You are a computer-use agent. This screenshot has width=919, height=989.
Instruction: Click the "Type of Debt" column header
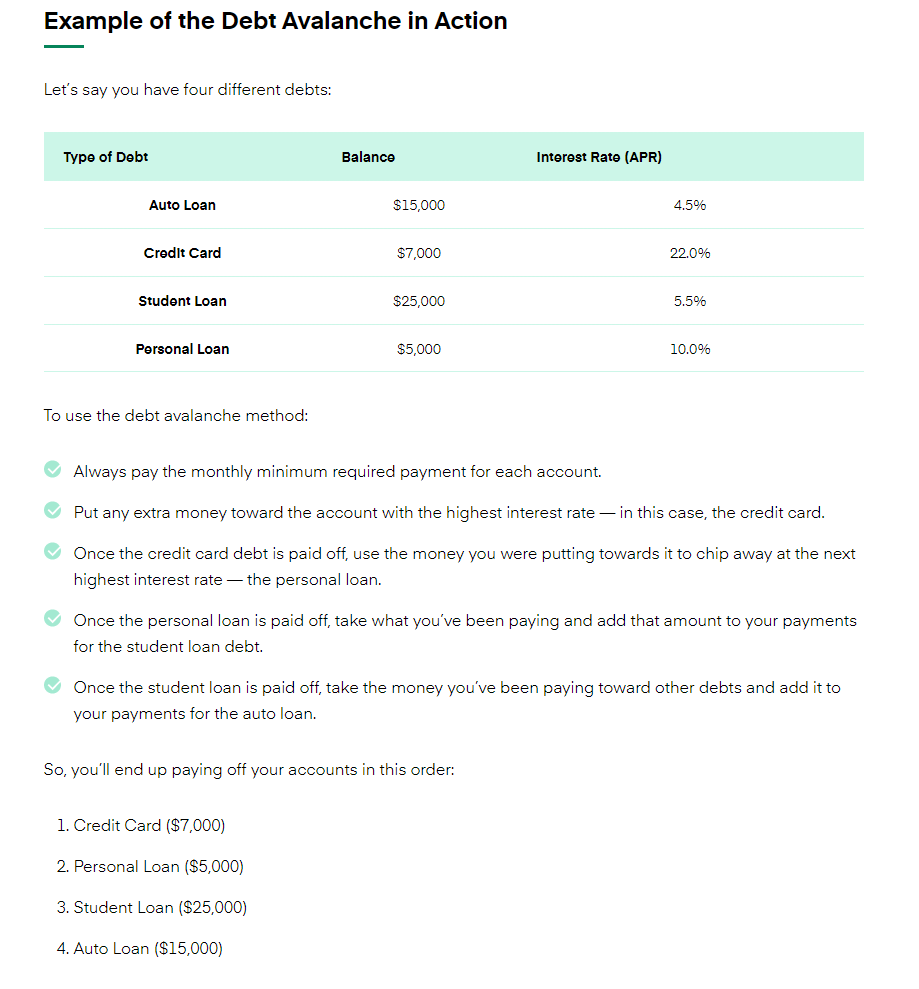(106, 157)
